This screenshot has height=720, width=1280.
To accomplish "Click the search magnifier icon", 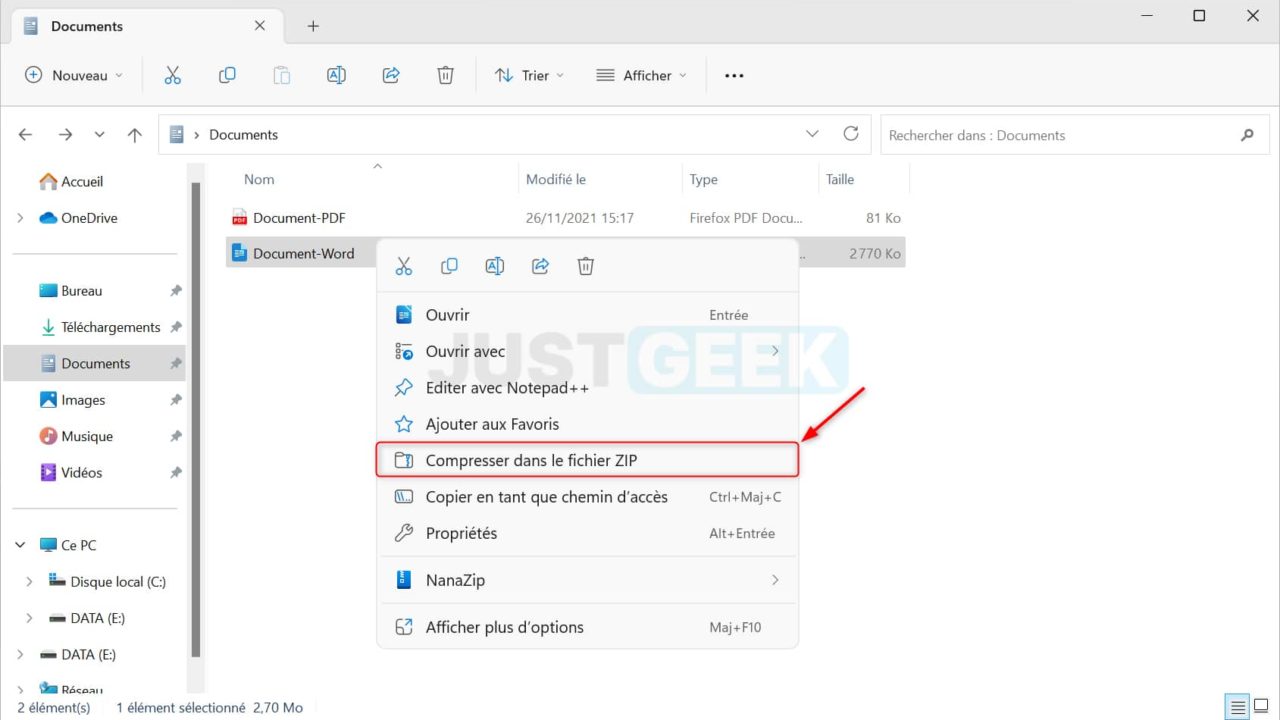I will pyautogui.click(x=1247, y=135).
